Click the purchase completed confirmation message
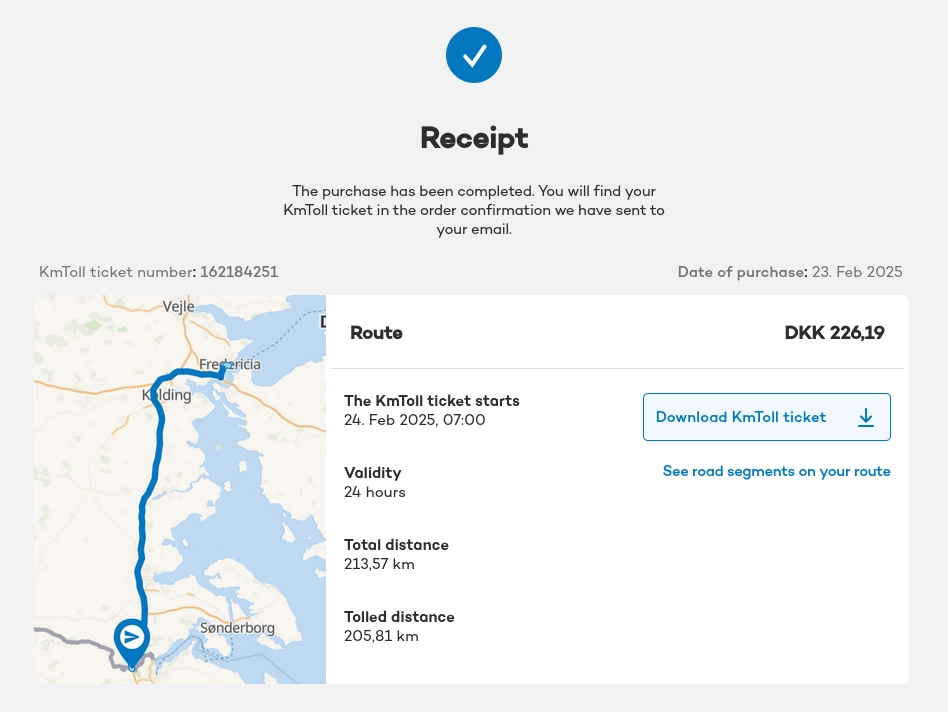 474,210
